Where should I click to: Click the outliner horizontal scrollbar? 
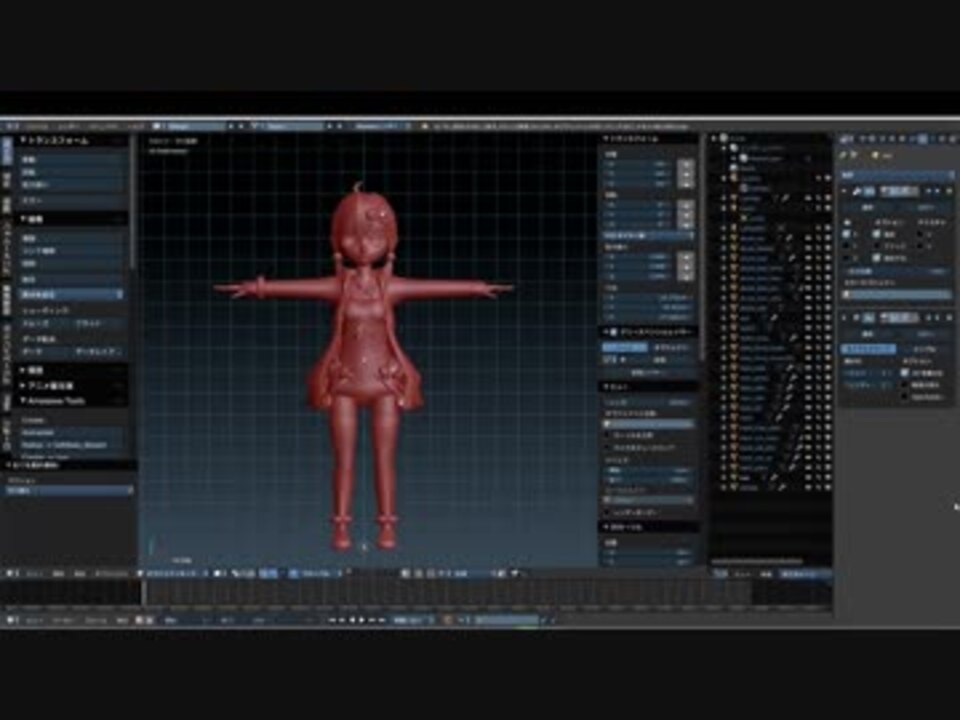coord(757,560)
